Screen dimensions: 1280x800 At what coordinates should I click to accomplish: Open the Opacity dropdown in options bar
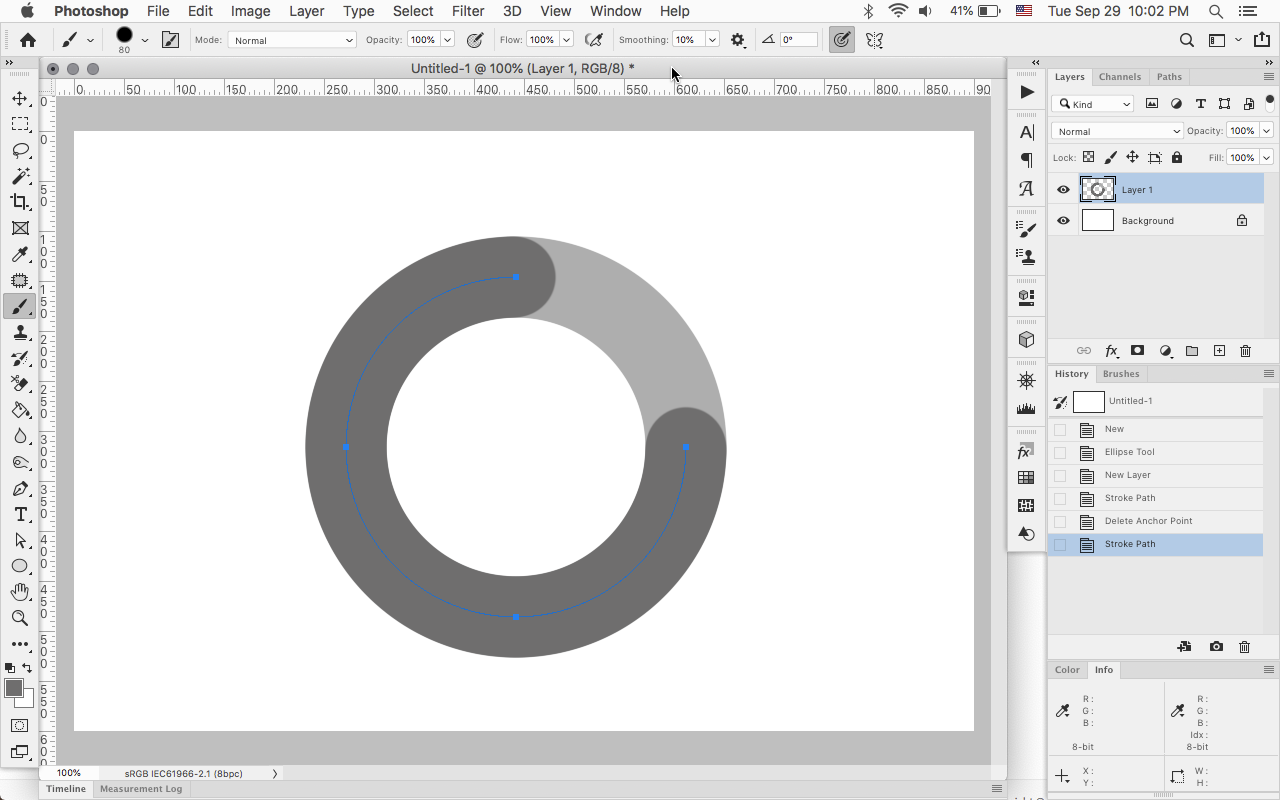point(447,39)
